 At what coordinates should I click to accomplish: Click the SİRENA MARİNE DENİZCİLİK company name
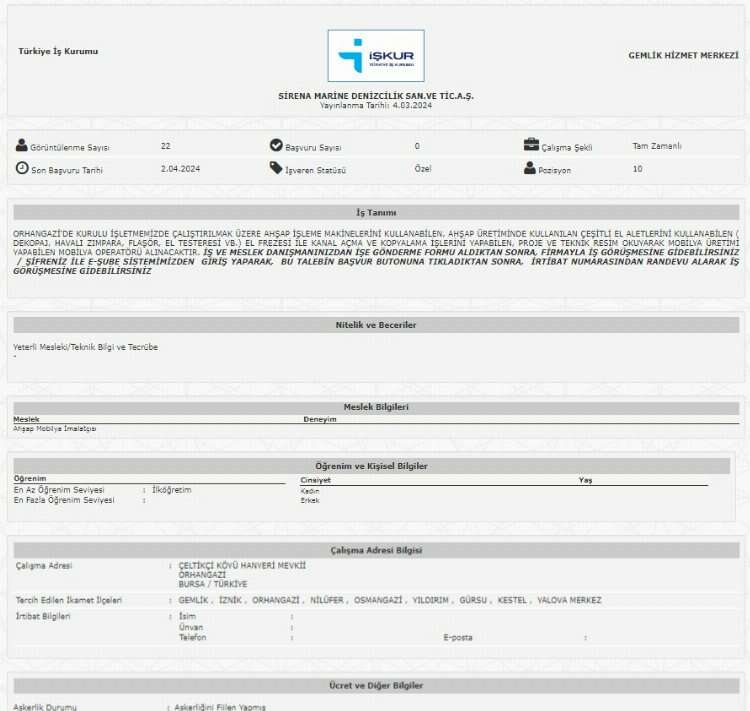pos(375,95)
